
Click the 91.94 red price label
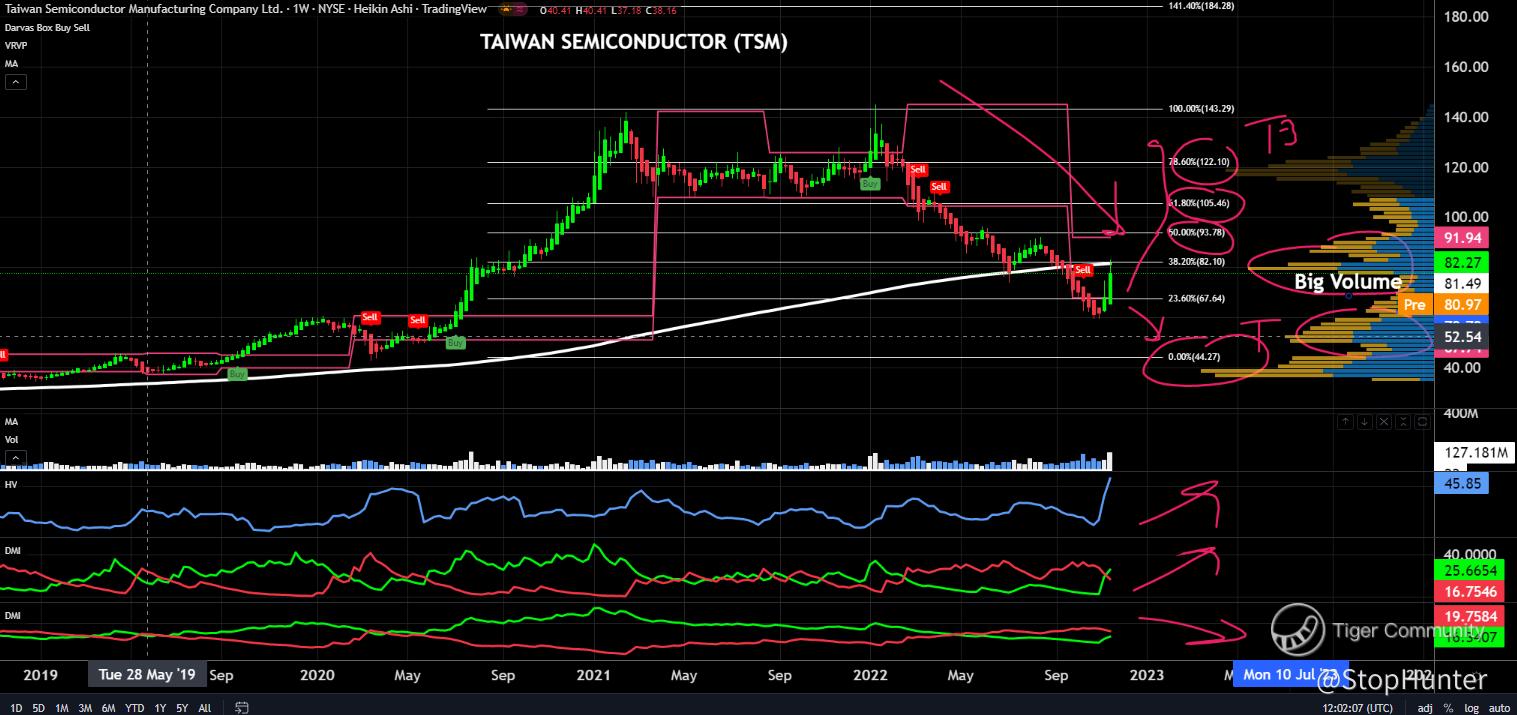pyautogui.click(x=1462, y=237)
